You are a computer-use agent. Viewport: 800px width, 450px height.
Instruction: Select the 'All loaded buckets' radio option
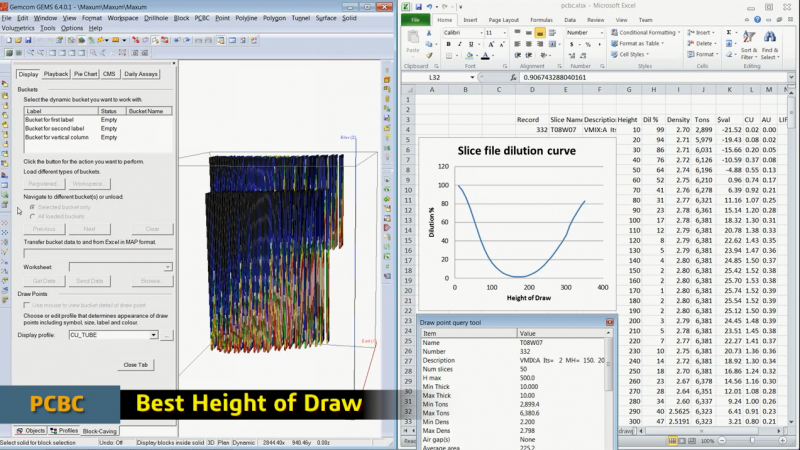click(32, 216)
